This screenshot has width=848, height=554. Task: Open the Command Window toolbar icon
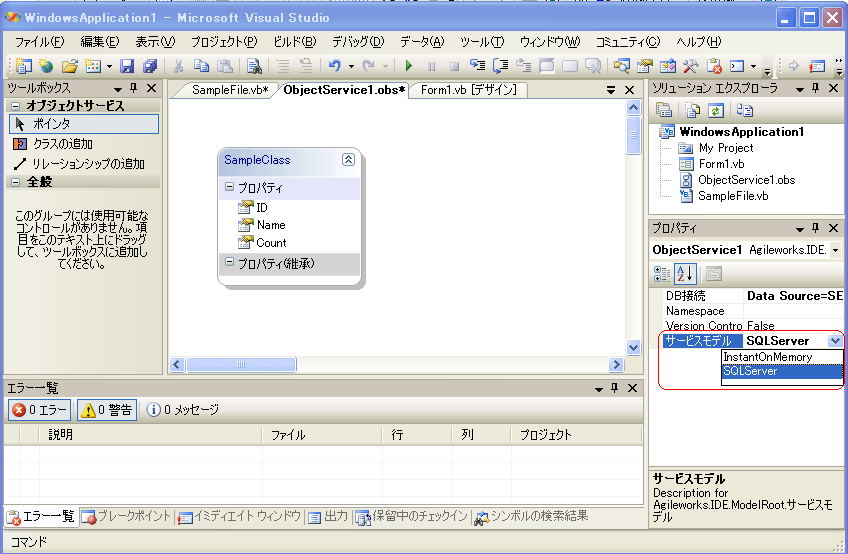738,66
